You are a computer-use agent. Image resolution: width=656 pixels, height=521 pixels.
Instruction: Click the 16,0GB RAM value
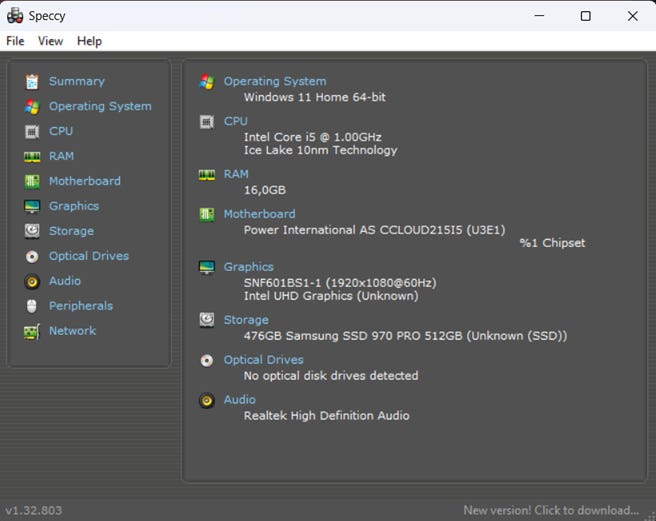[x=264, y=190]
